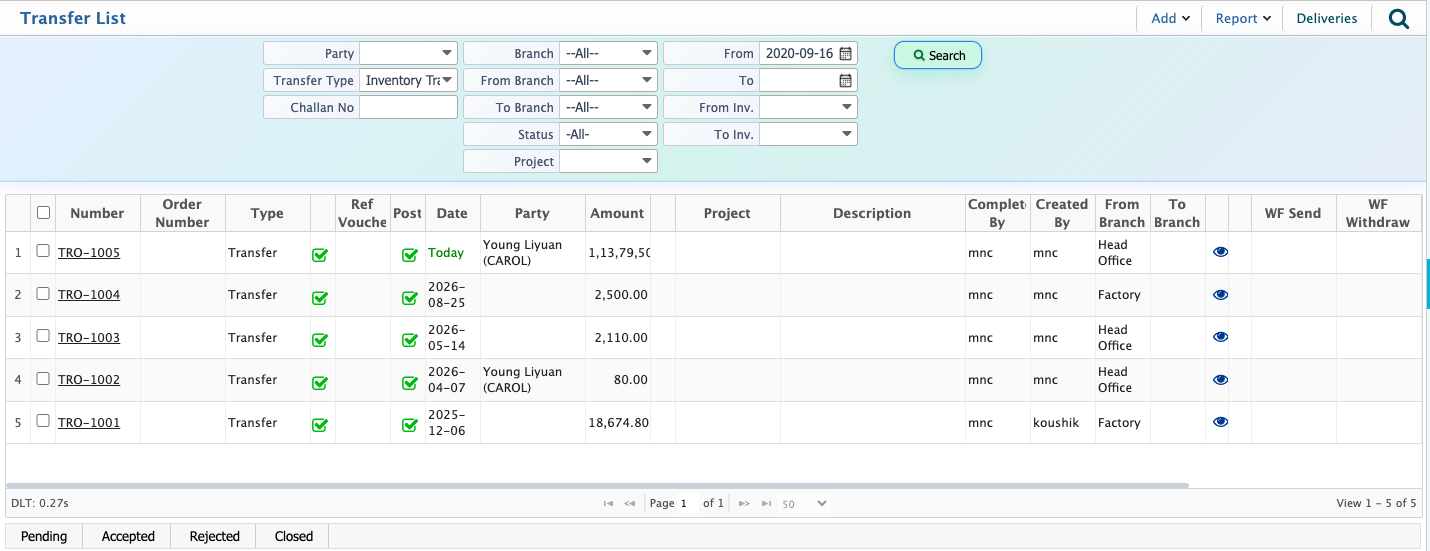Go to the last page pager icon
1430x551 pixels.
(767, 503)
